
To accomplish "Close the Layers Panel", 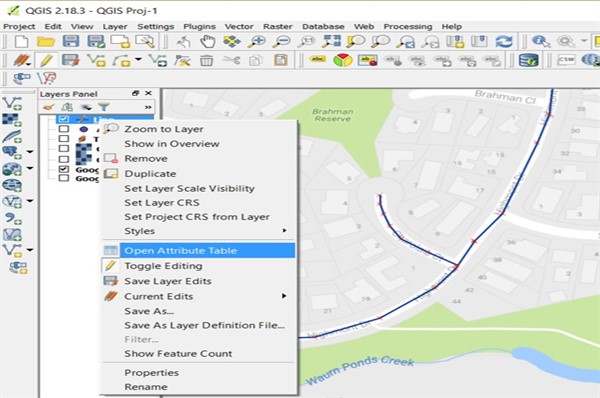I will point(148,93).
